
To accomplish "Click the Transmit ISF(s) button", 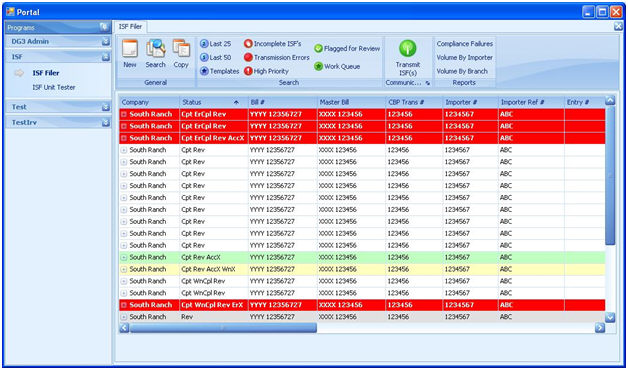I will pos(408,58).
